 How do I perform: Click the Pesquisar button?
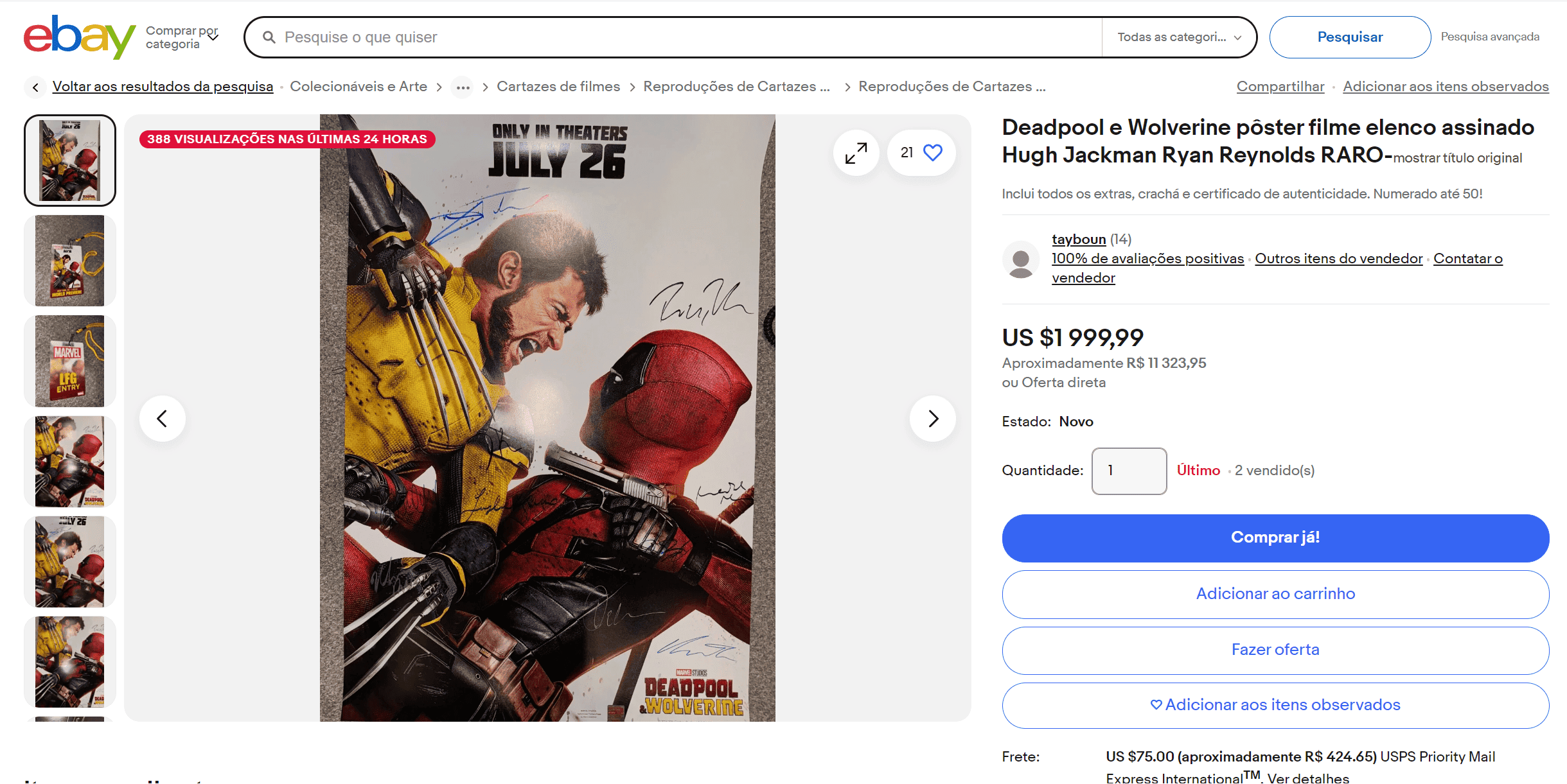pyautogui.click(x=1350, y=37)
